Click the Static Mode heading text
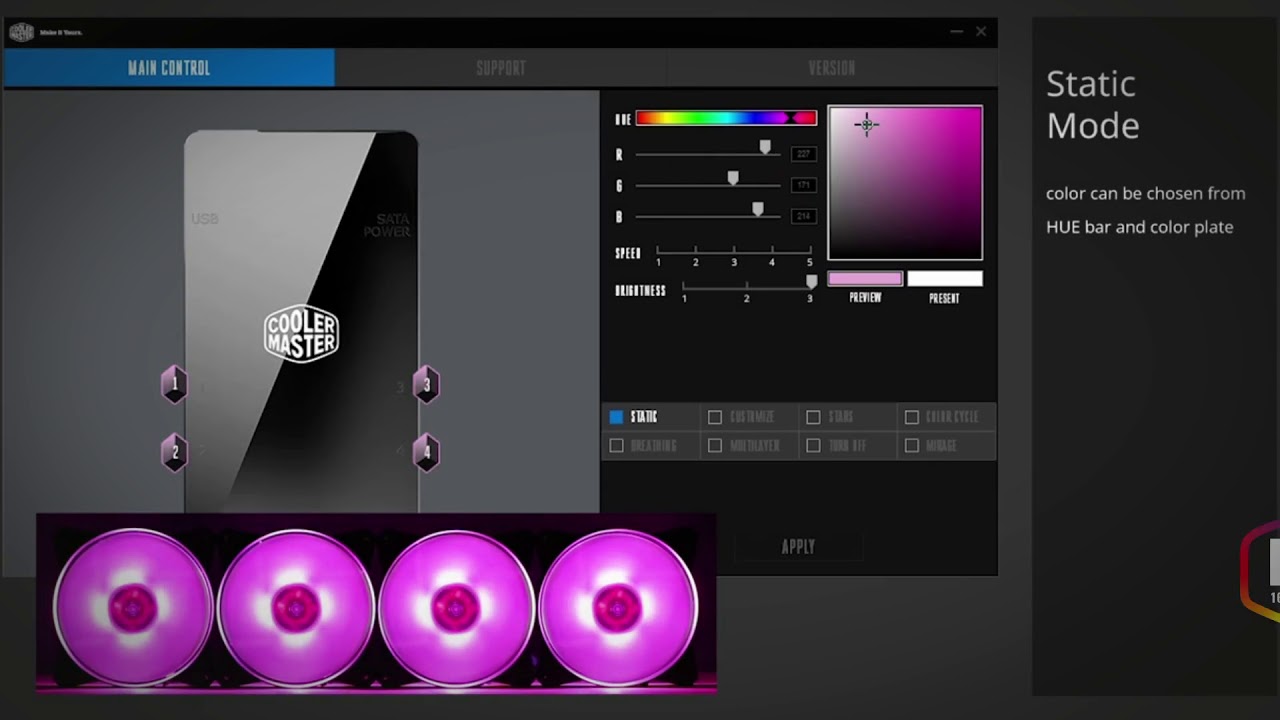The image size is (1280, 720). point(1093,104)
